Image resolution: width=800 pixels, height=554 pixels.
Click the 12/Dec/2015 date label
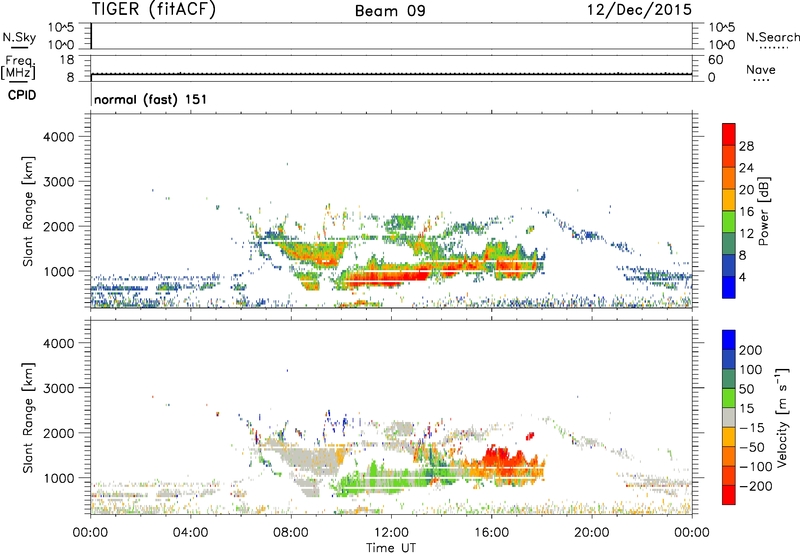(639, 10)
